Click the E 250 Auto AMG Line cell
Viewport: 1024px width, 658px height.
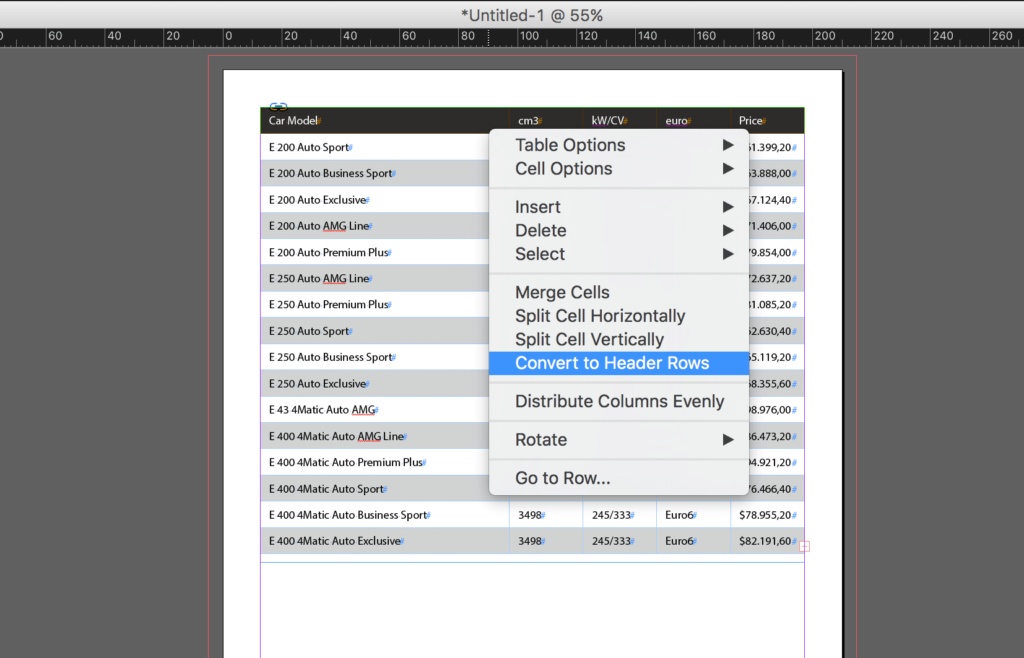coord(375,279)
